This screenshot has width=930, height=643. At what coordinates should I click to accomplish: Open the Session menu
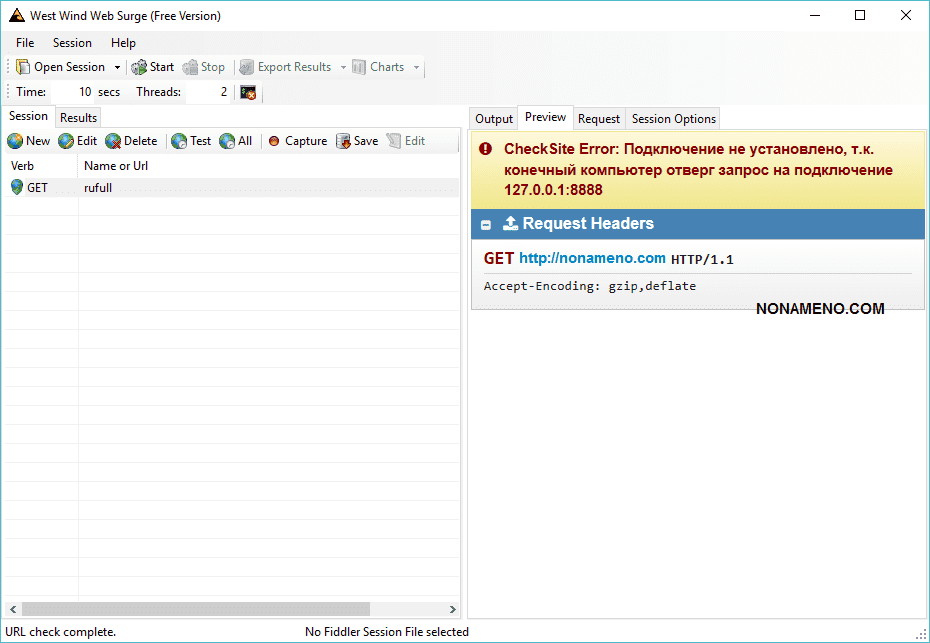pyautogui.click(x=72, y=43)
